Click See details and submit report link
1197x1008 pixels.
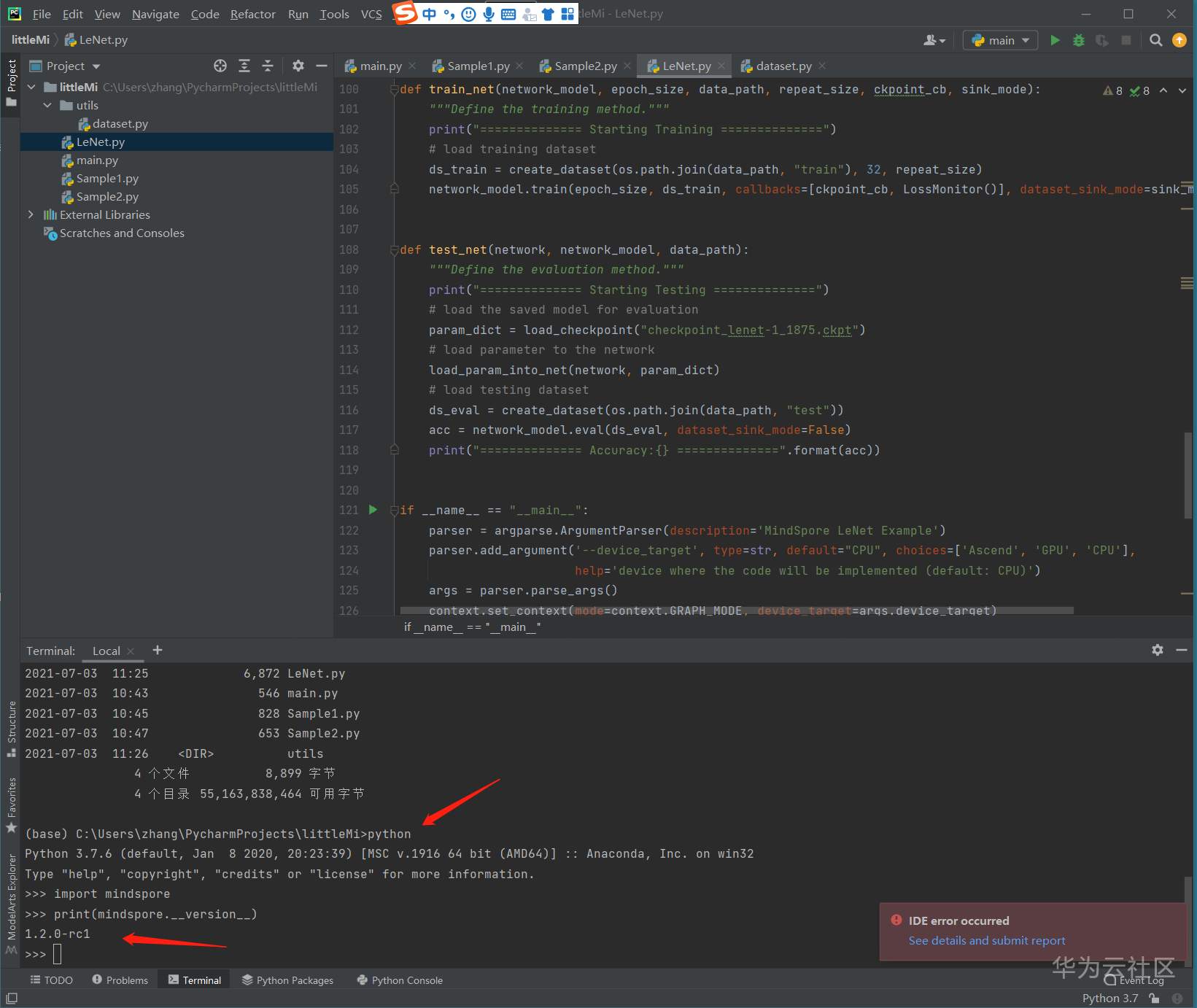coord(986,940)
